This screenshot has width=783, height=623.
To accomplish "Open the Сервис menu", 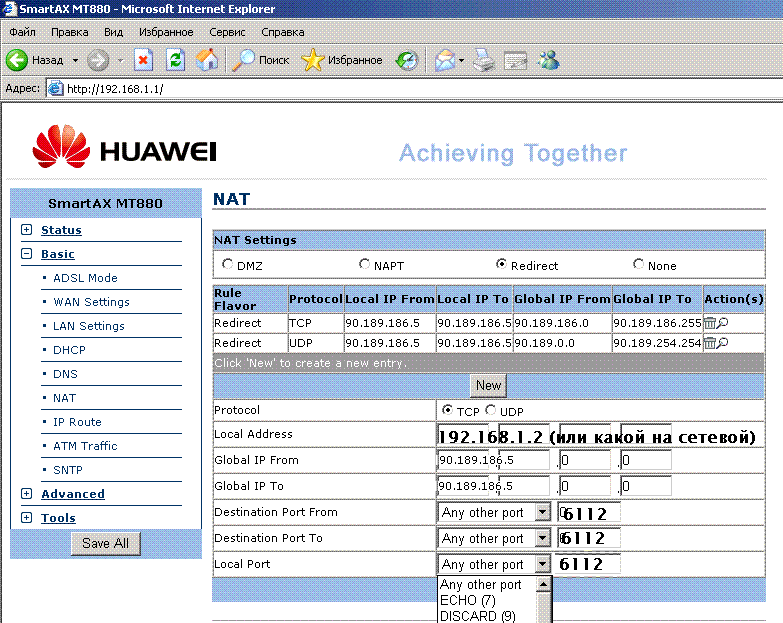I will pos(227,32).
